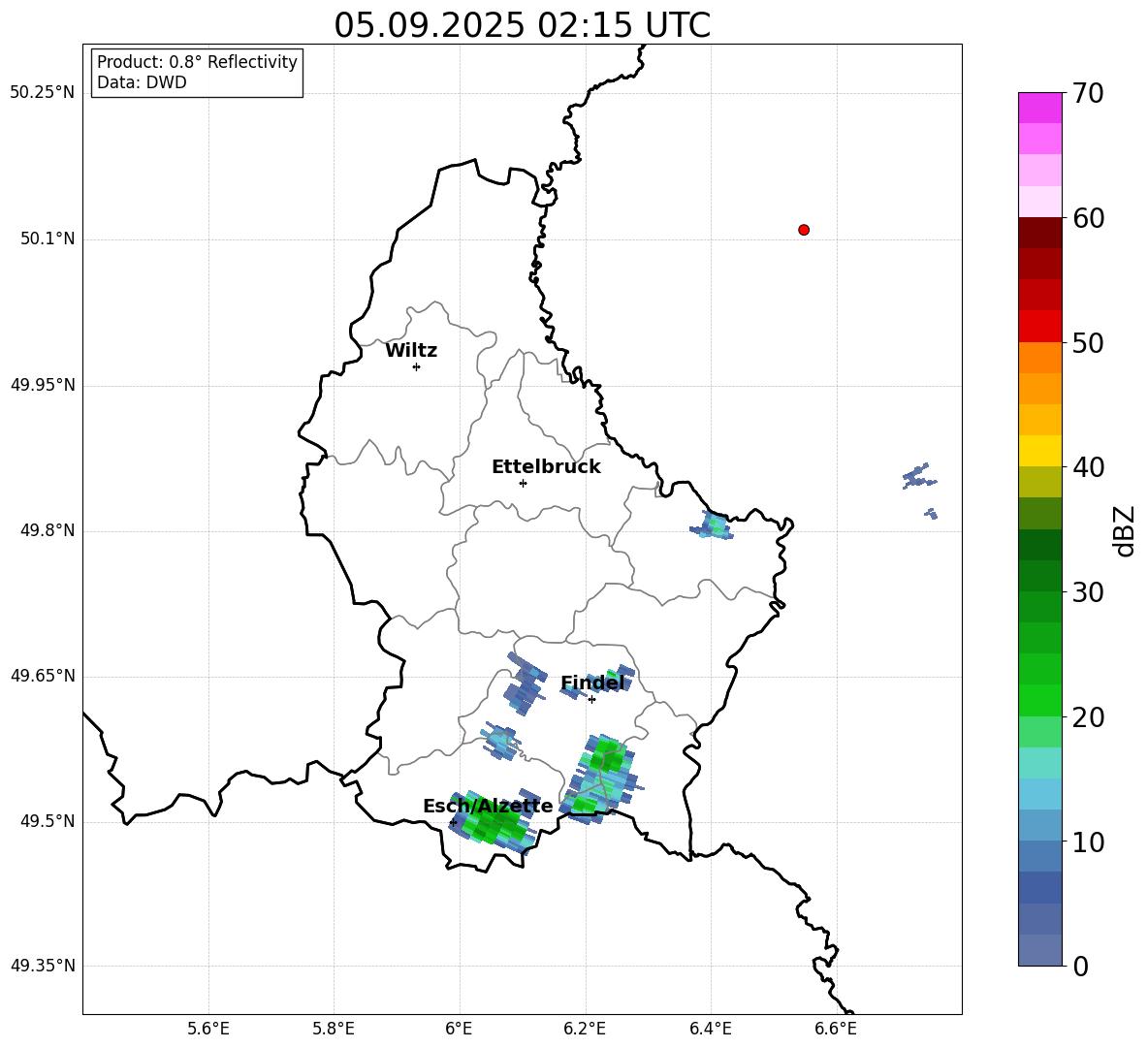Click the 20 value on the colorbar
This screenshot has width=1148, height=1048.
coord(1088,717)
